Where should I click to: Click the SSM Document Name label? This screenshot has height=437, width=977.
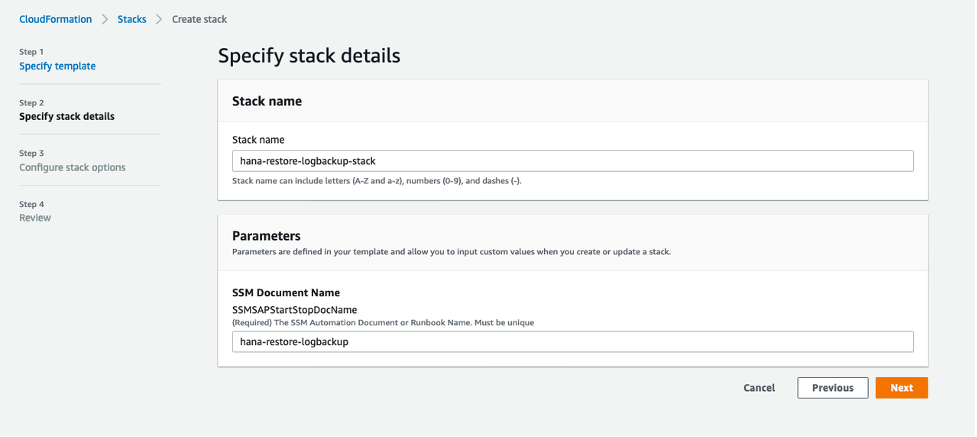(x=286, y=293)
